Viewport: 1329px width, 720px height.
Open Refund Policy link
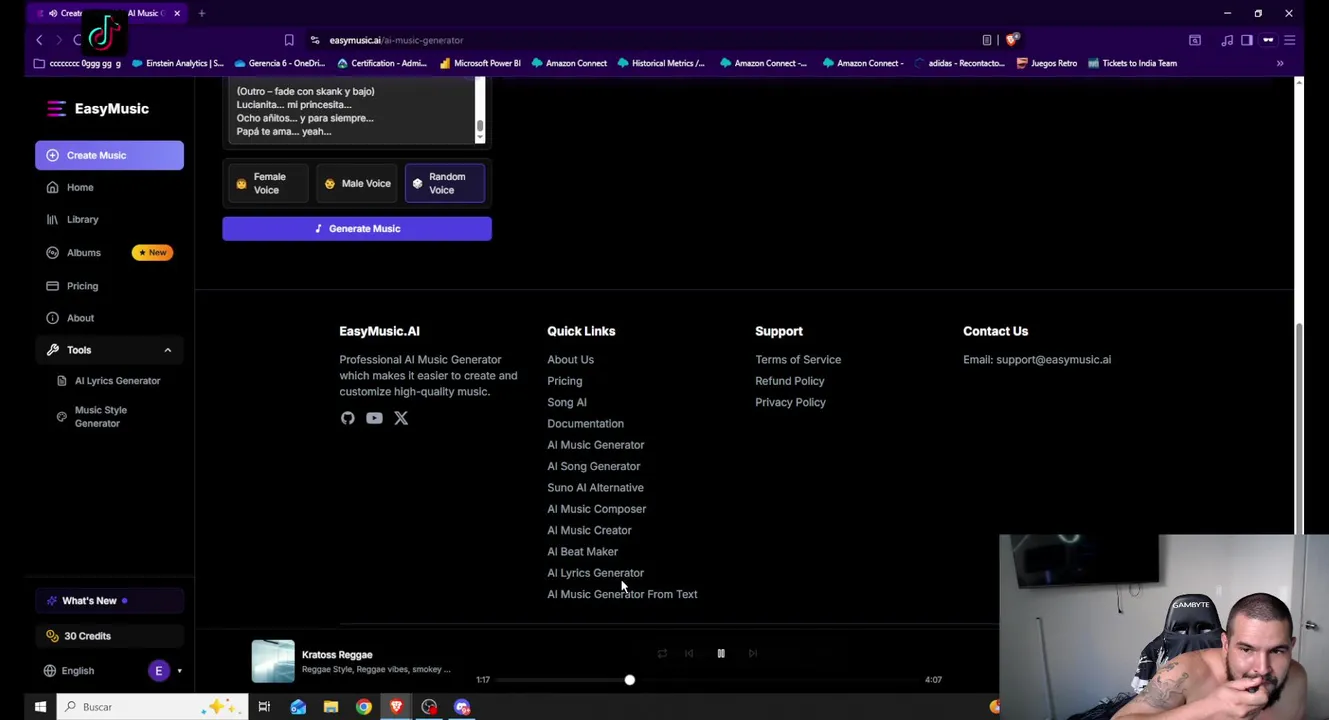pos(790,381)
